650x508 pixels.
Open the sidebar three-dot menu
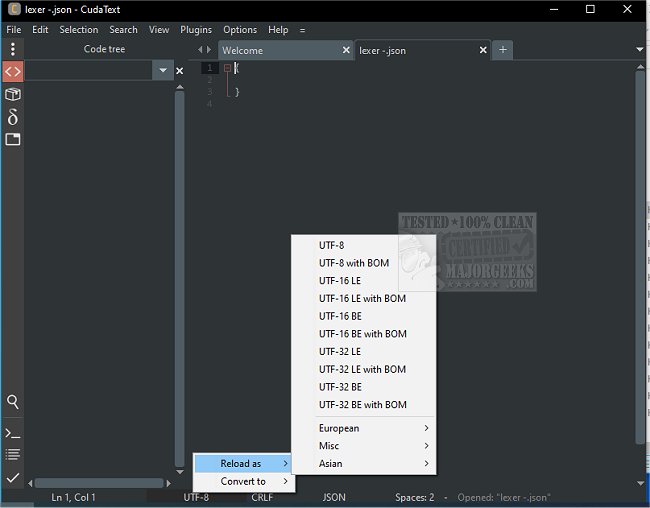(12, 49)
